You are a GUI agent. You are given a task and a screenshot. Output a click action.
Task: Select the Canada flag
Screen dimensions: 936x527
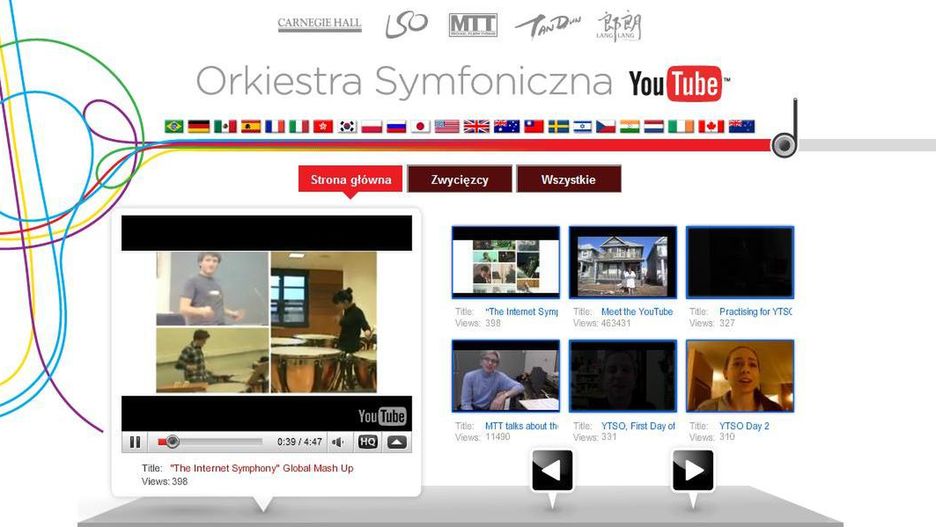[x=711, y=126]
